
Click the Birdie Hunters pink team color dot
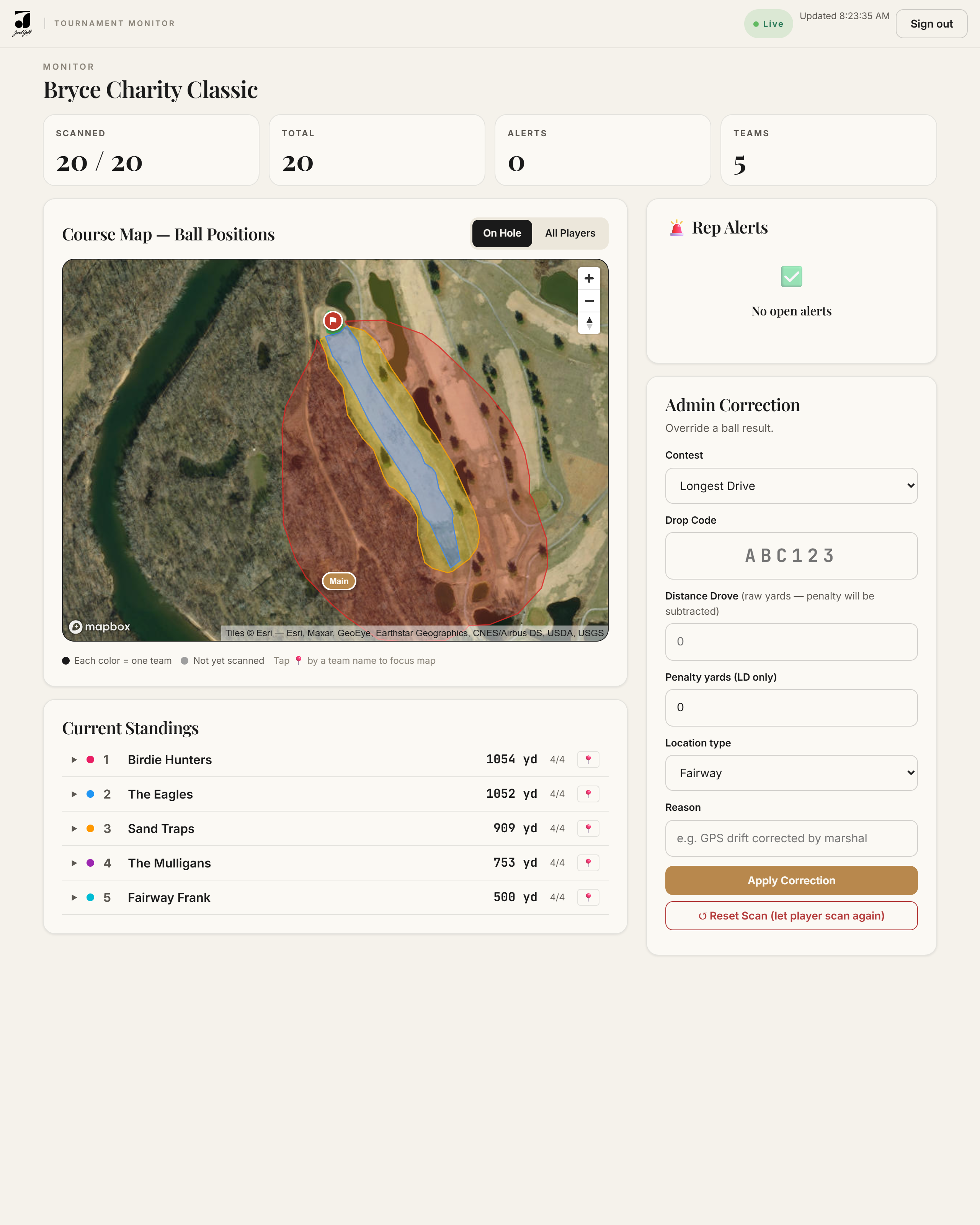pyautogui.click(x=90, y=759)
